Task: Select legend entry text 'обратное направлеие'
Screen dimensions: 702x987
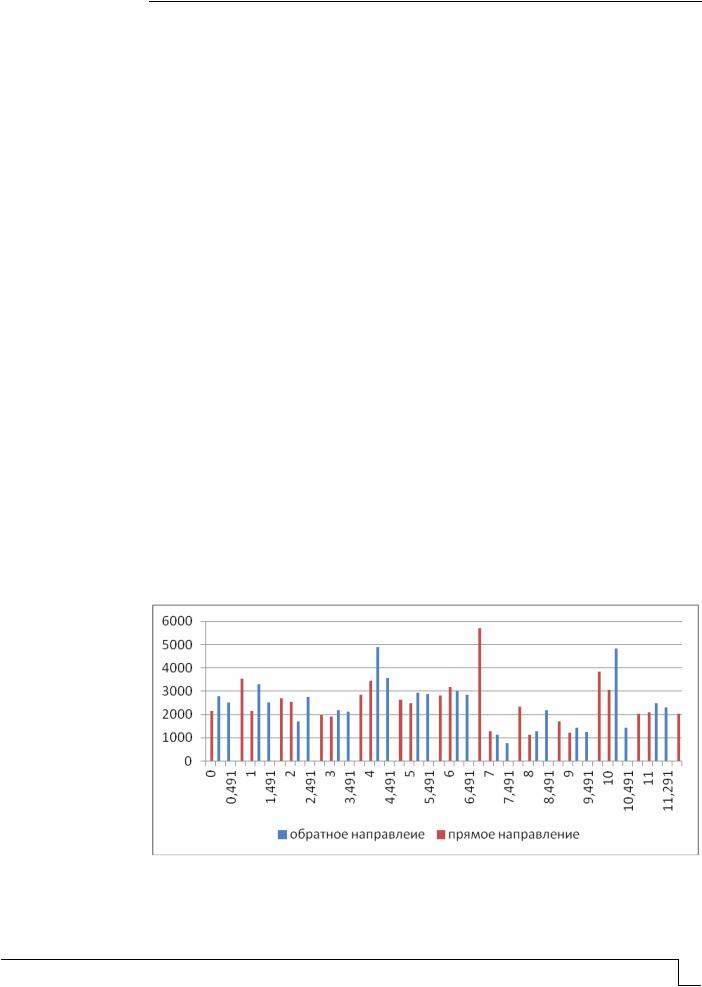Action: pyautogui.click(x=357, y=835)
